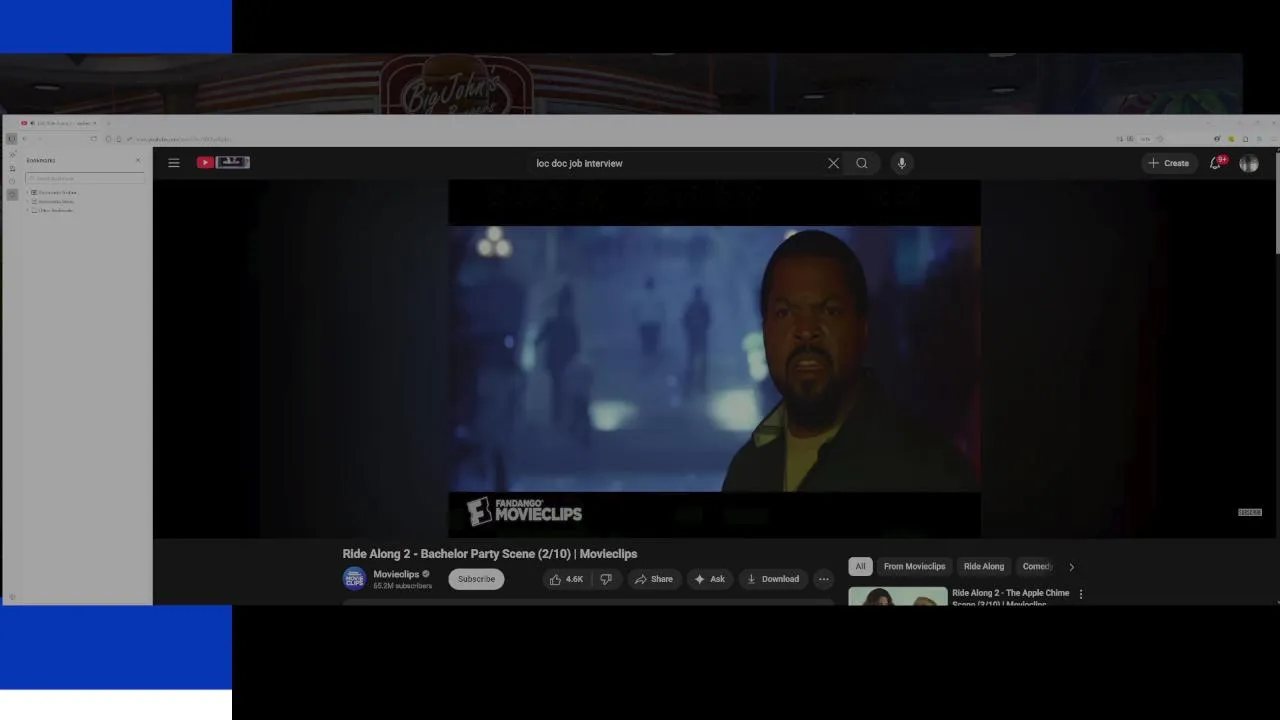Viewport: 1280px width, 720px height.
Task: Select the Comedy chip
Action: (x=1036, y=566)
